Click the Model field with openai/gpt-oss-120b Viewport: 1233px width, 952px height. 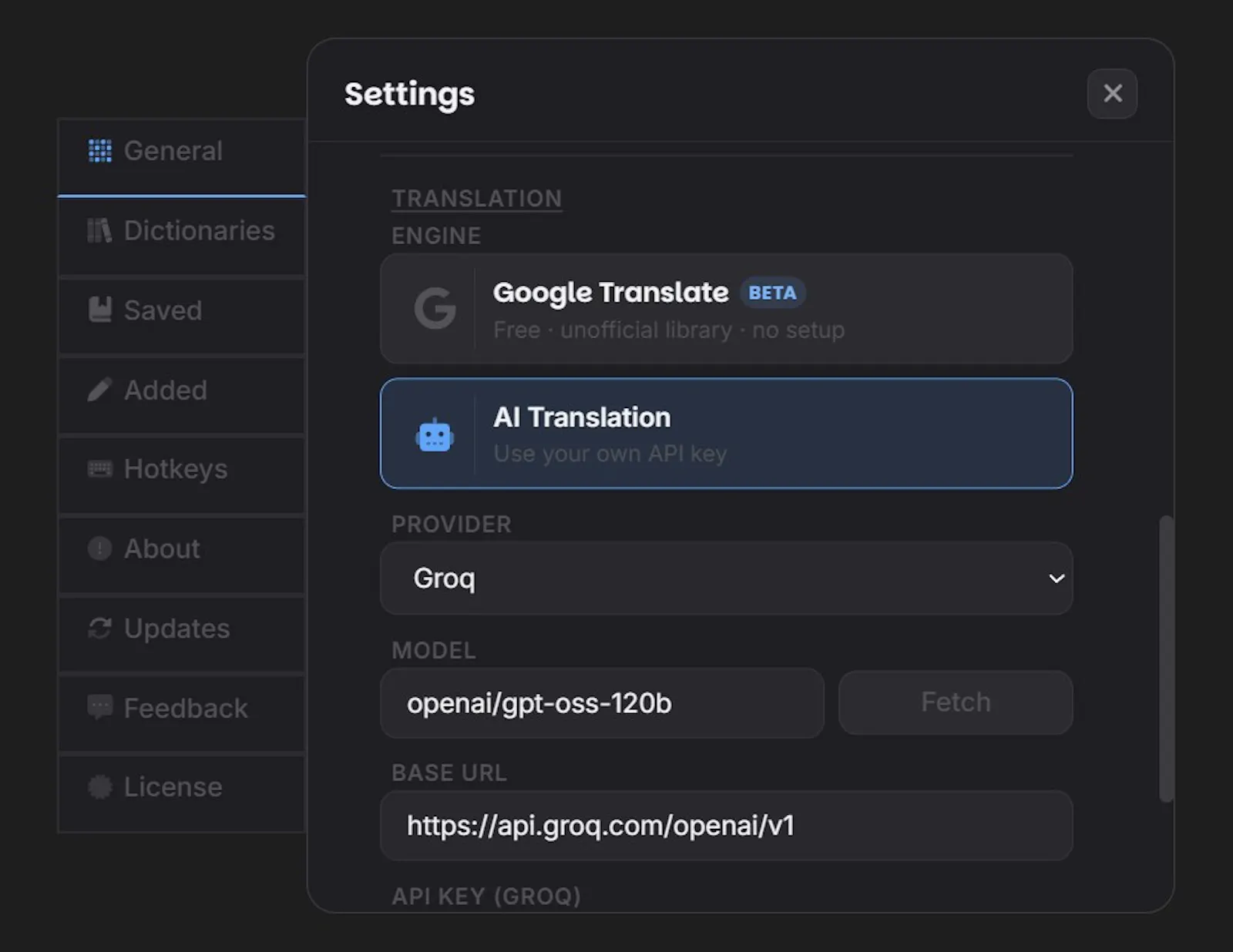602,703
